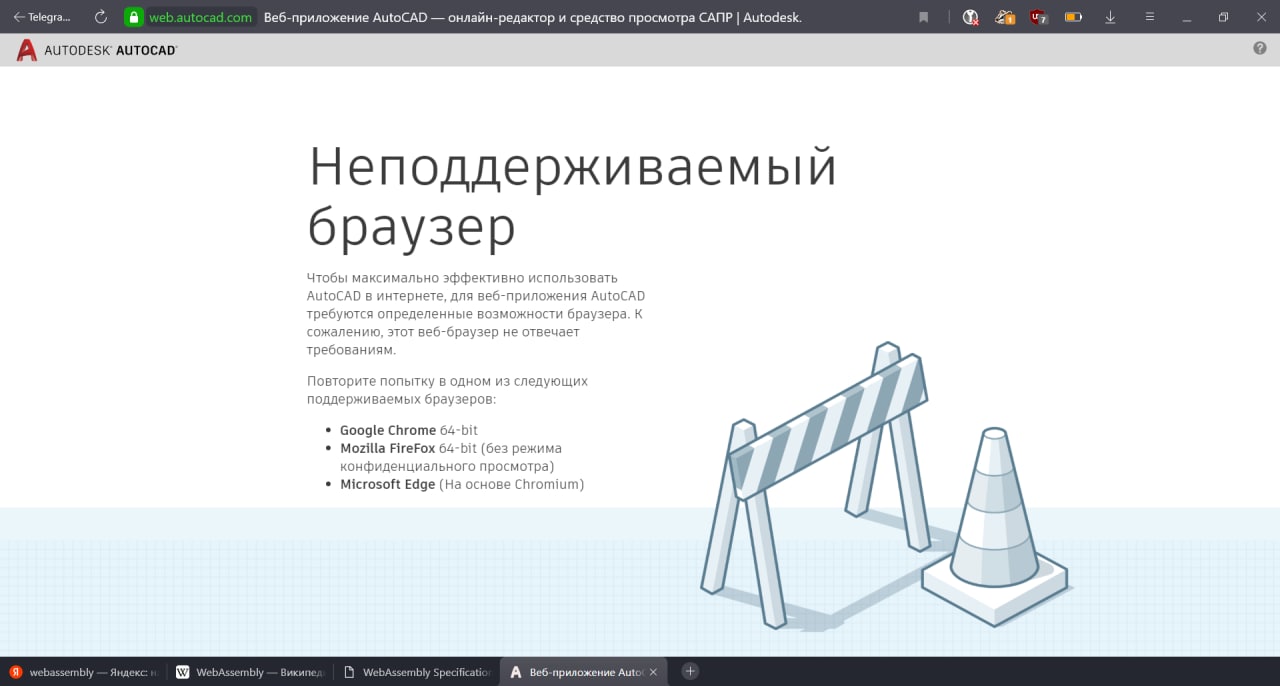Image resolution: width=1280 pixels, height=686 pixels.
Task: Open the extension with orange badge 1
Action: click(1005, 17)
